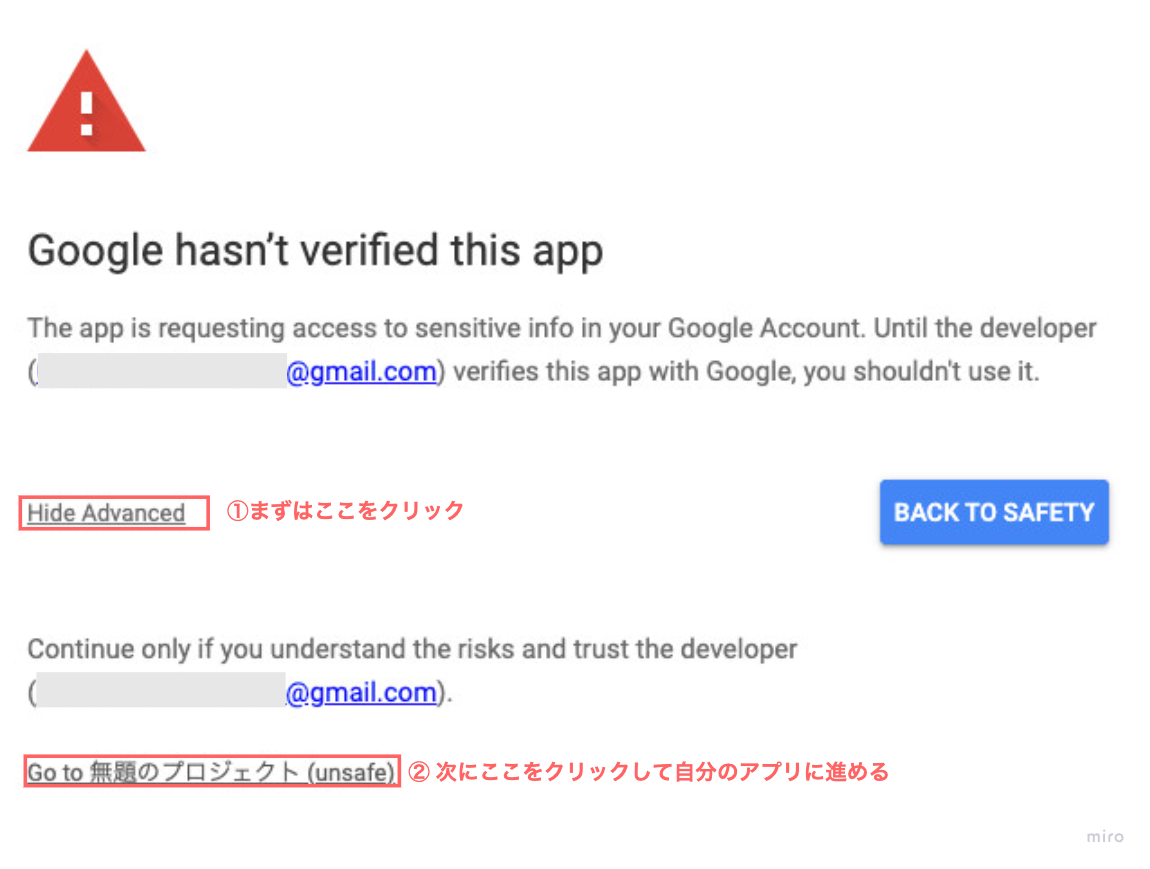Click the red まずはここをクリック annotation text

coord(356,511)
